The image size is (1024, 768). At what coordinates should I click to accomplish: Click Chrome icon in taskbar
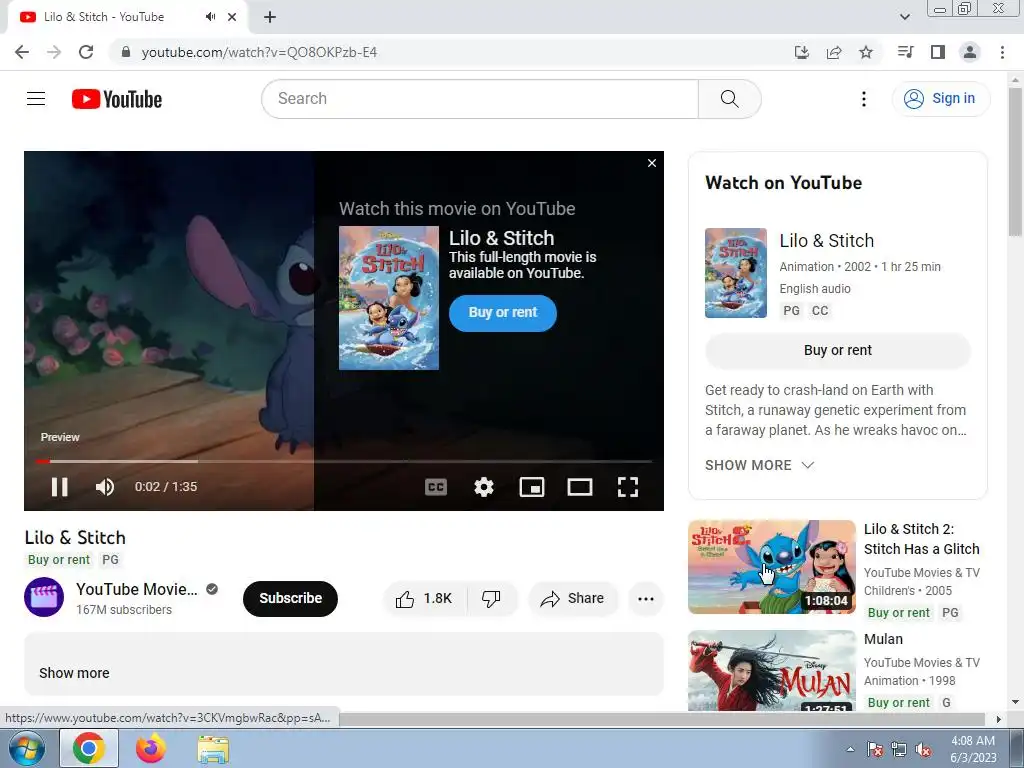(x=89, y=748)
